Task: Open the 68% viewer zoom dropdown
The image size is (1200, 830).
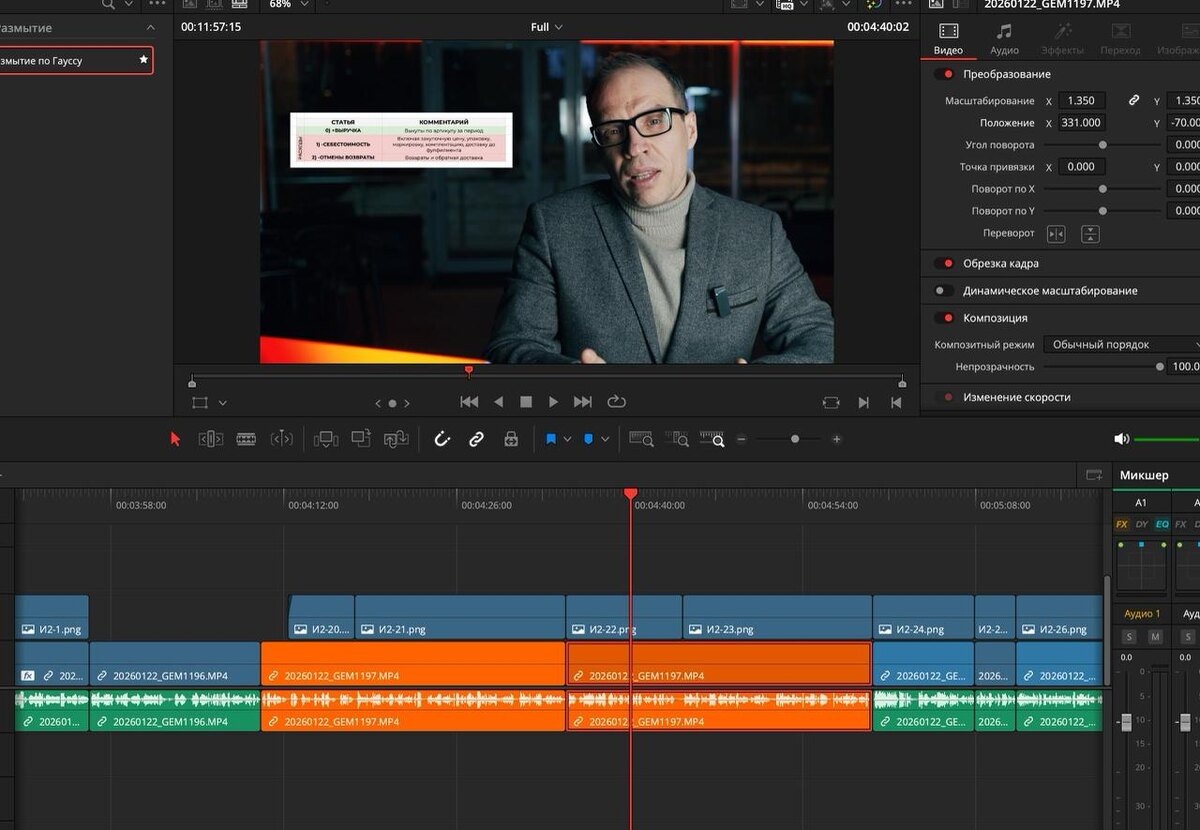Action: click(x=289, y=4)
